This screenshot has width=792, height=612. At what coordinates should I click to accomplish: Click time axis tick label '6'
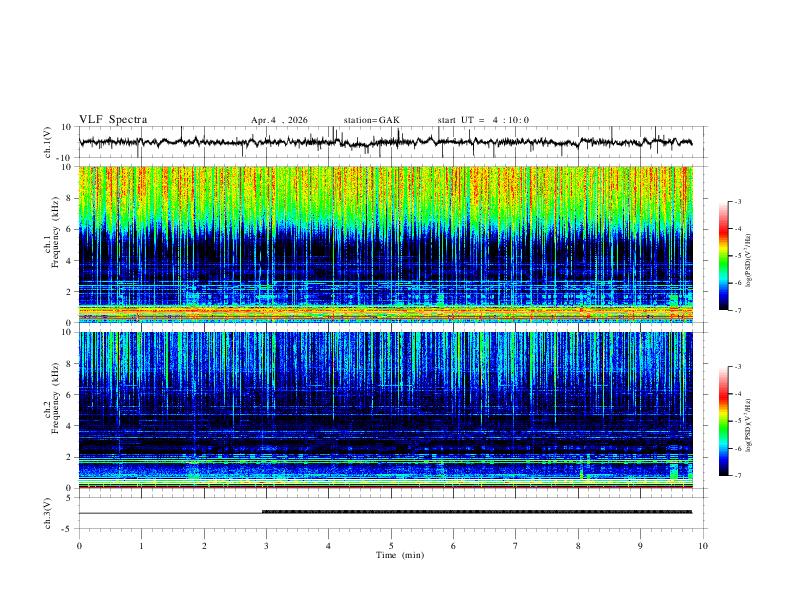(x=453, y=546)
